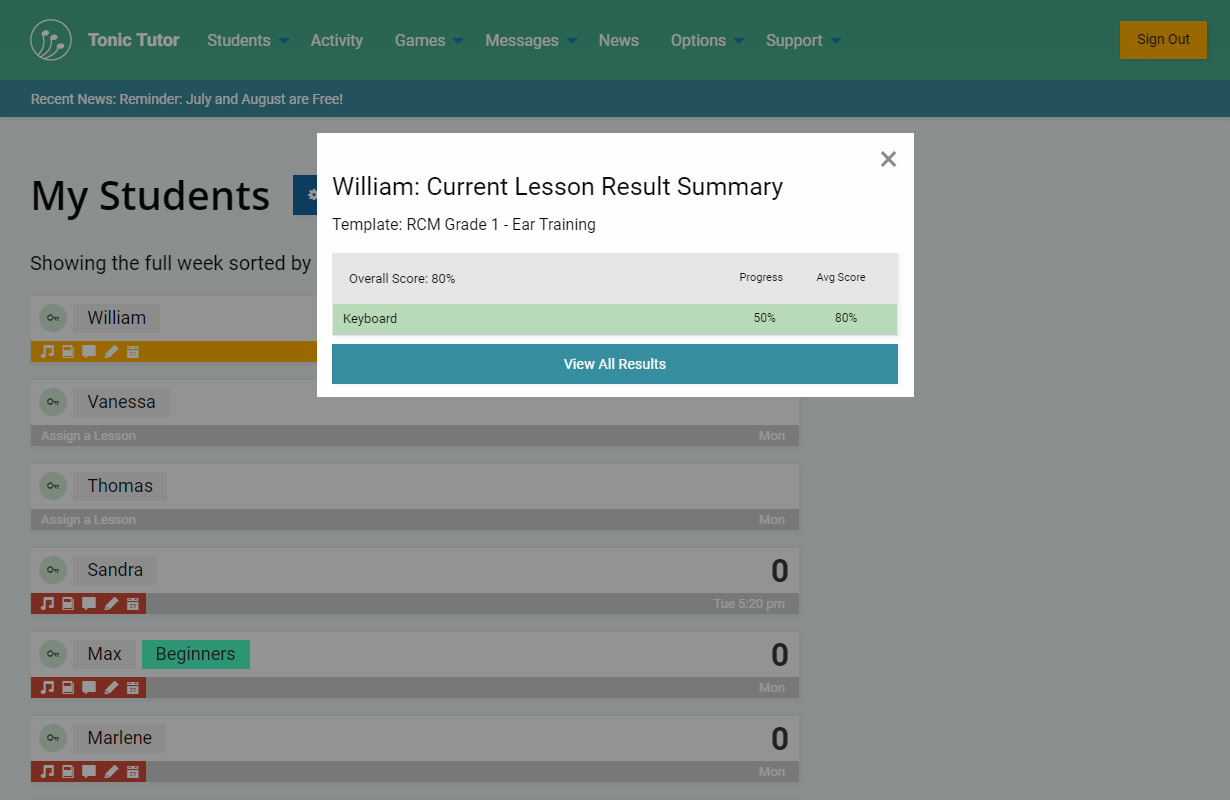Open the News menu item
The image size is (1230, 800).
[x=618, y=40]
